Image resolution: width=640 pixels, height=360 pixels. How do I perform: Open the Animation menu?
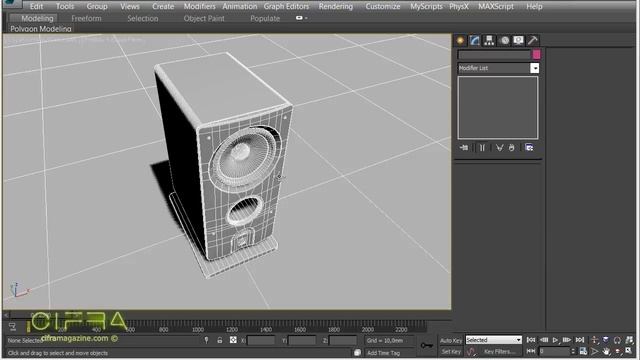click(240, 7)
